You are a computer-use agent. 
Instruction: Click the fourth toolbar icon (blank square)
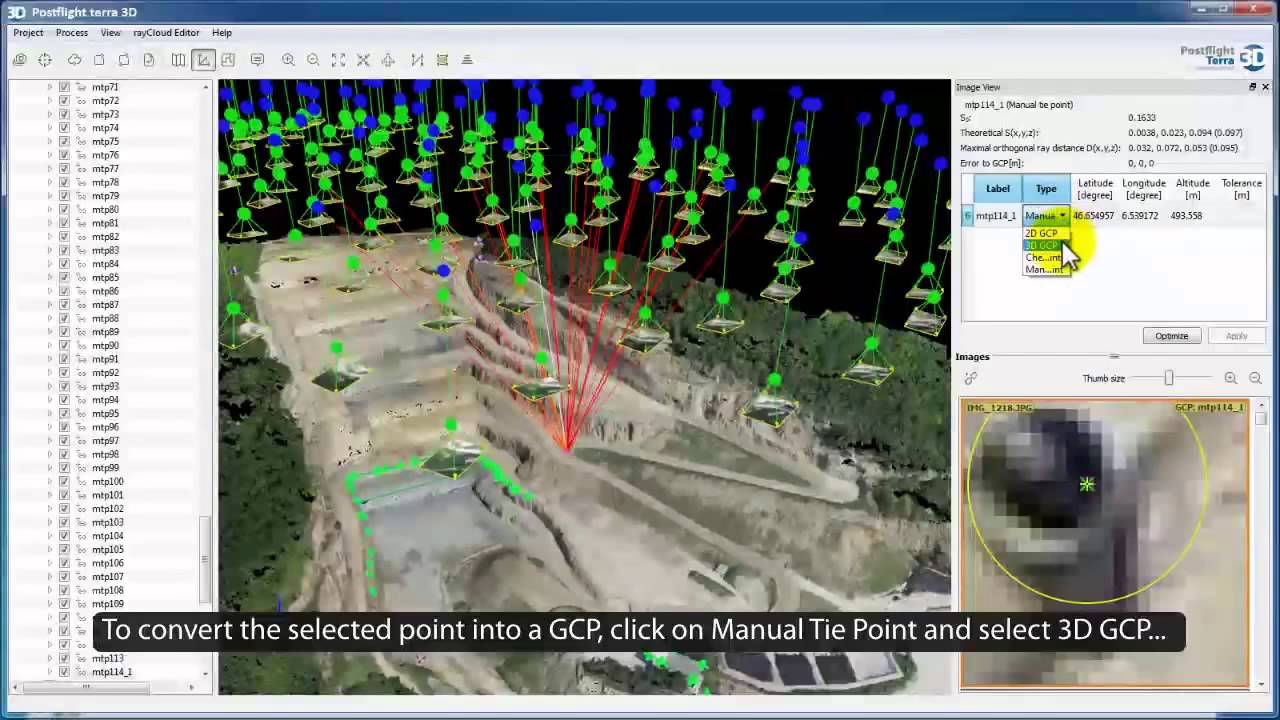pyautogui.click(x=99, y=60)
